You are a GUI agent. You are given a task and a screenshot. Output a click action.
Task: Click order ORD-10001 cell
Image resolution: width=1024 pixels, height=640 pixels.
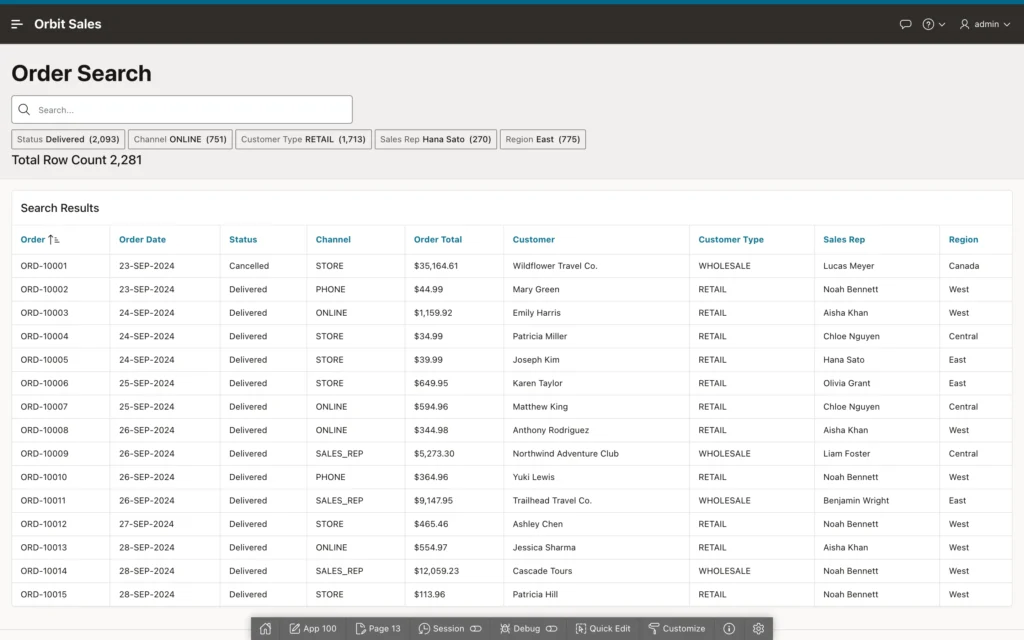click(x=44, y=266)
